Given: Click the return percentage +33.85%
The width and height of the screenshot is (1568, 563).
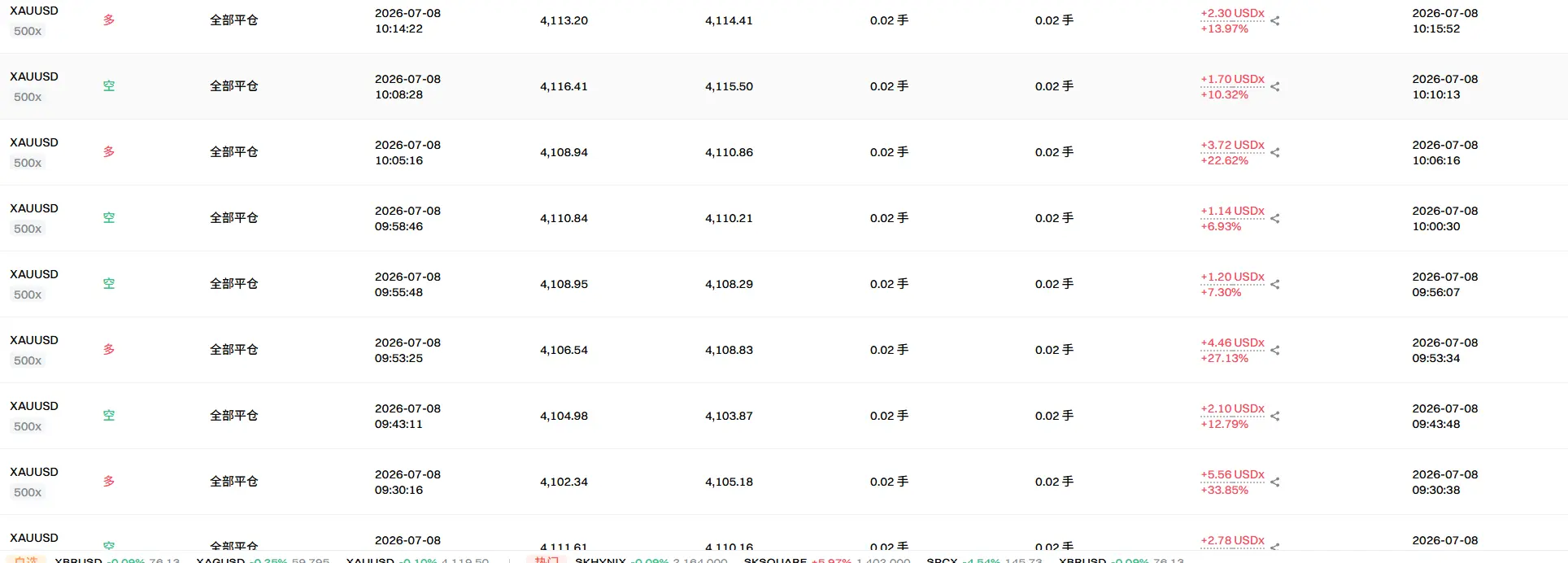Looking at the screenshot, I should click(x=1224, y=490).
